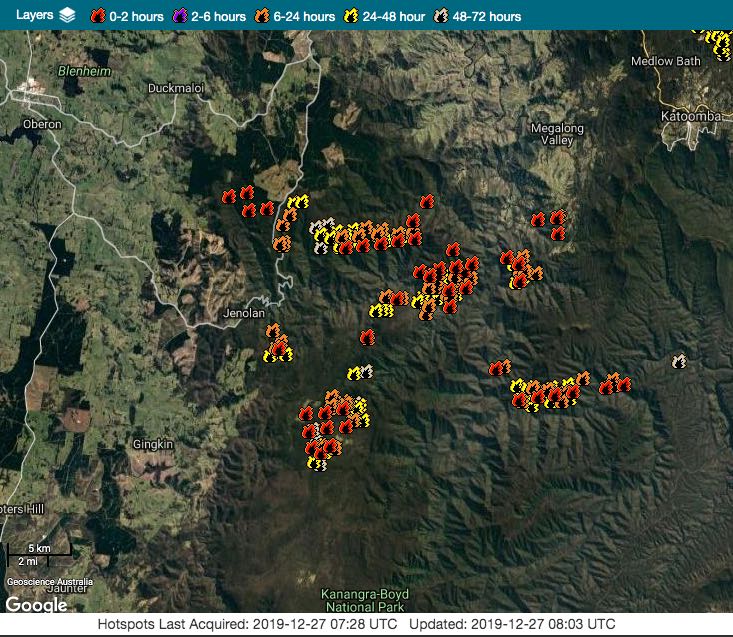Click the Google logo on the map
The width and height of the screenshot is (733, 637).
point(36,605)
